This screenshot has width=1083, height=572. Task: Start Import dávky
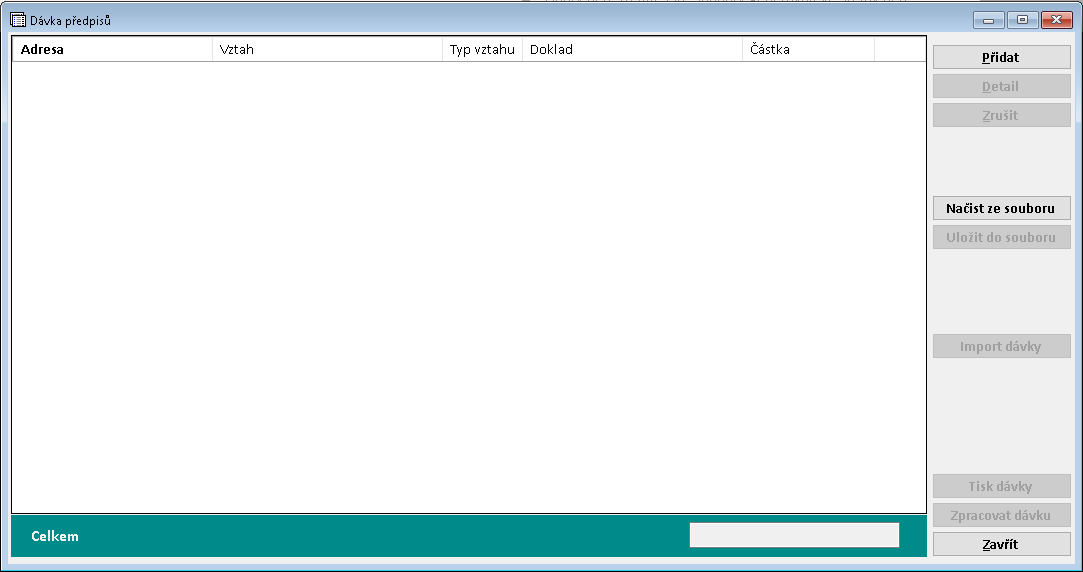pyautogui.click(x=1001, y=346)
